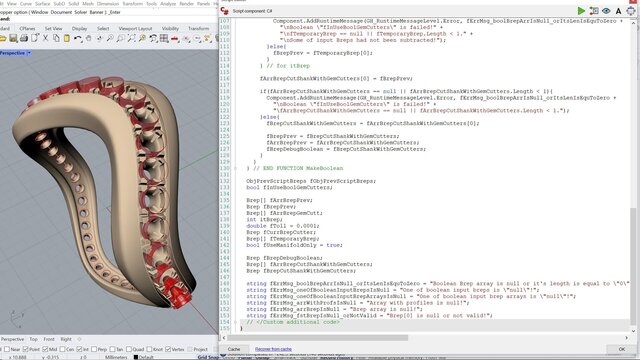The image size is (640, 360).
Task: Click 'Recover from cache' link
Action: pyautogui.click(x=273, y=349)
